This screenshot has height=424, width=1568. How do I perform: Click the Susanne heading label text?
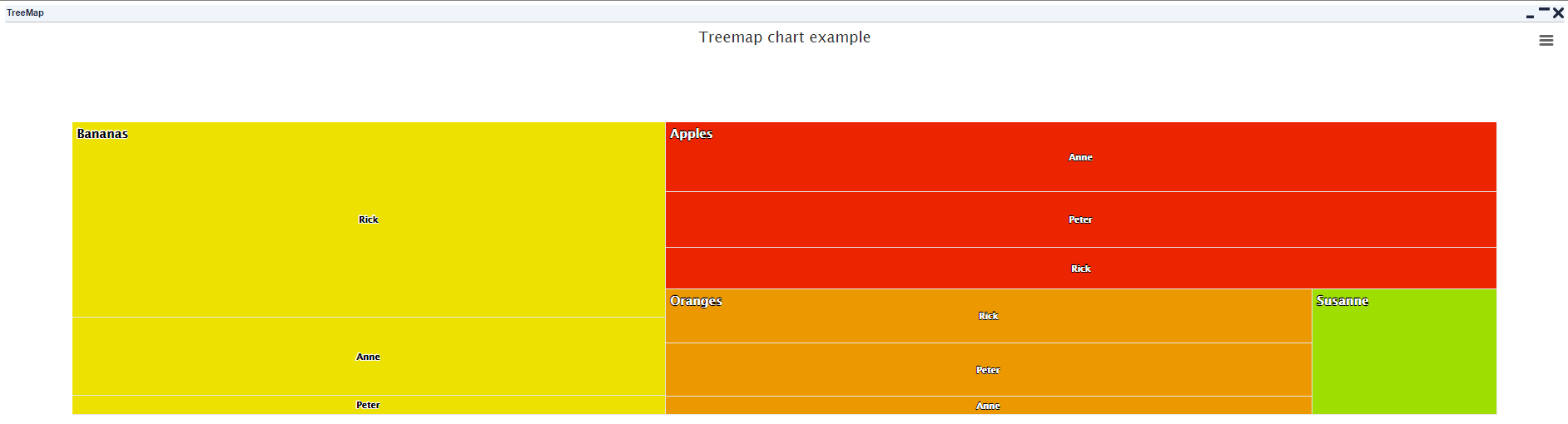coord(1342,301)
